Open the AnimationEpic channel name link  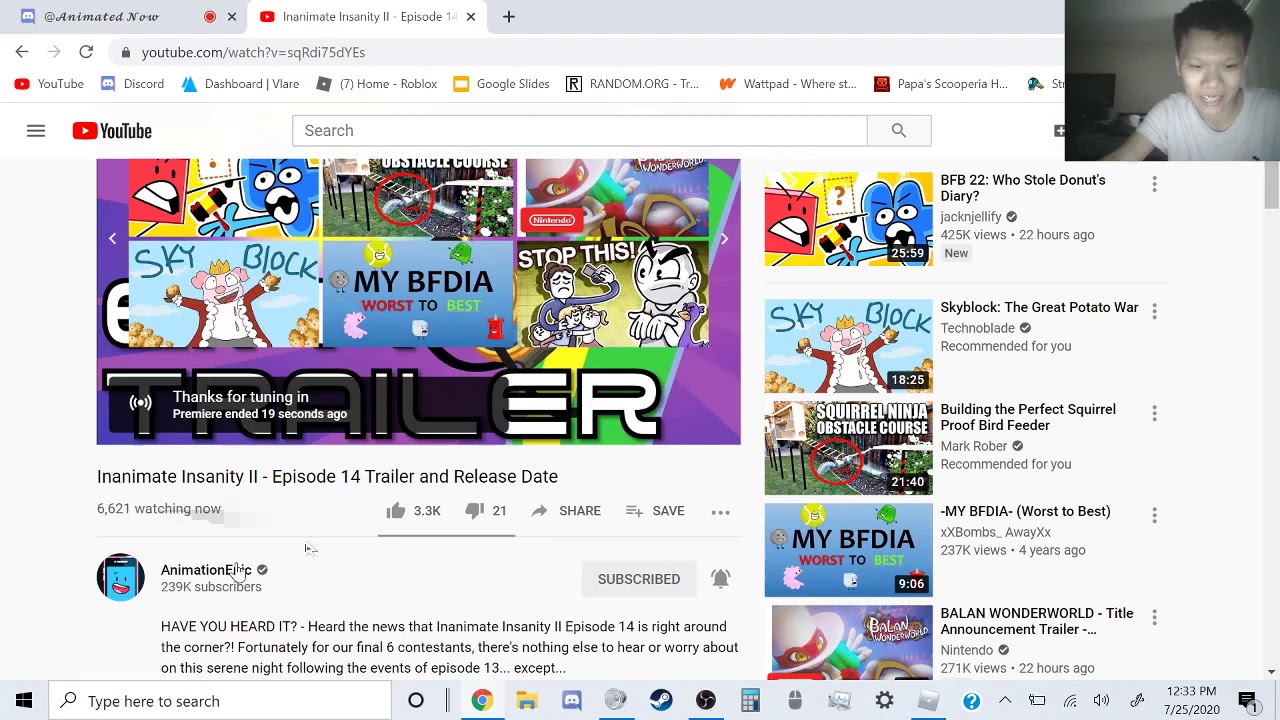click(x=206, y=570)
